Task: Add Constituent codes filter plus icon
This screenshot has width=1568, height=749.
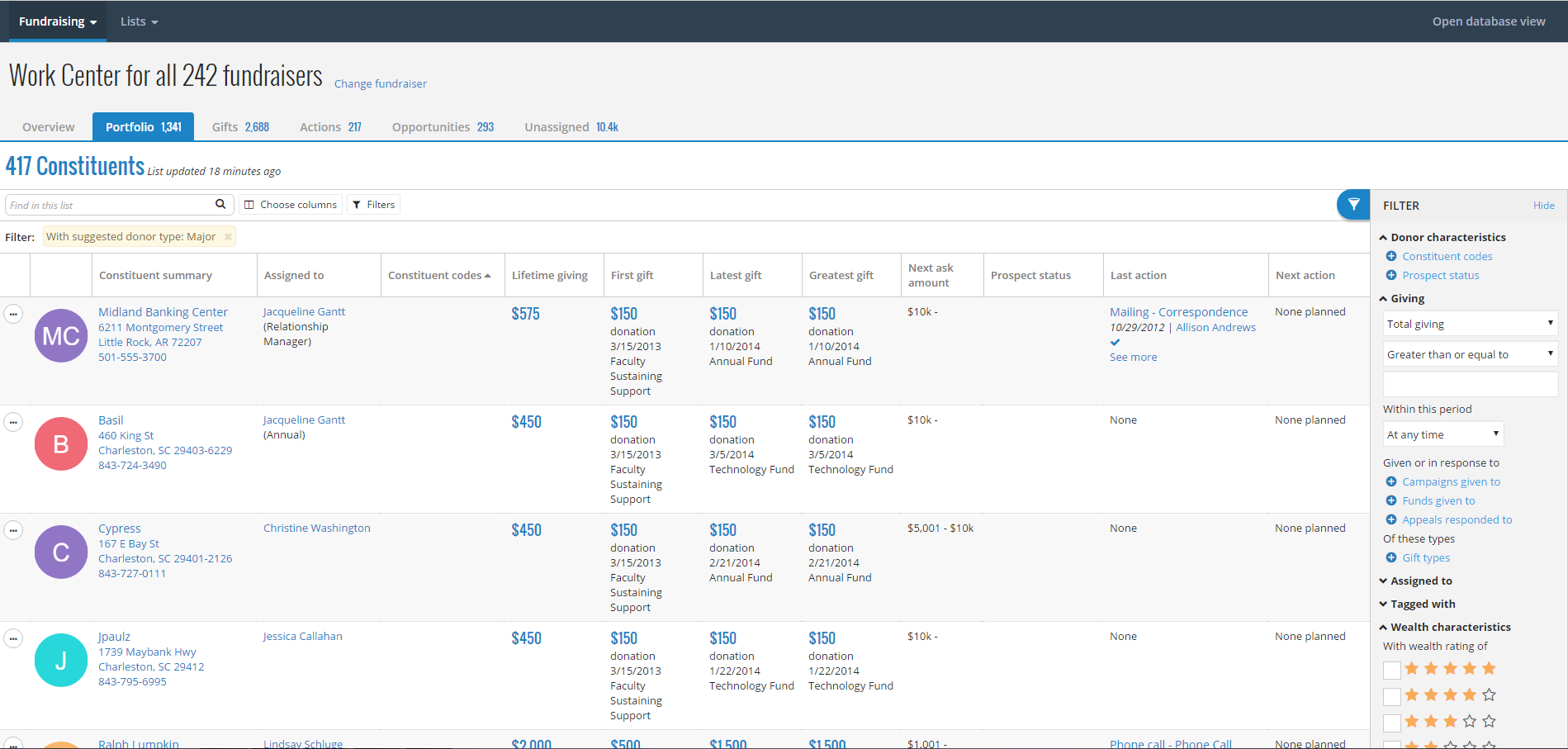Action: pos(1391,256)
